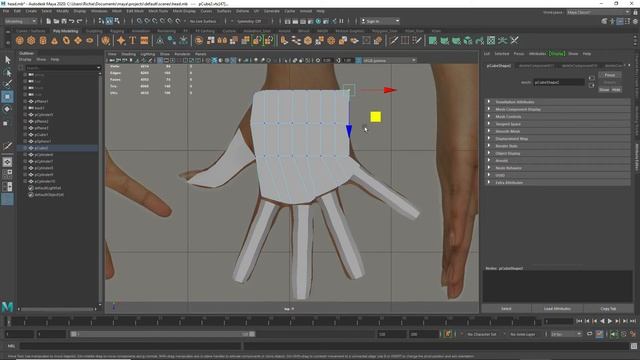
Task: Activate the Paint Selection tool
Action: coord(7,84)
